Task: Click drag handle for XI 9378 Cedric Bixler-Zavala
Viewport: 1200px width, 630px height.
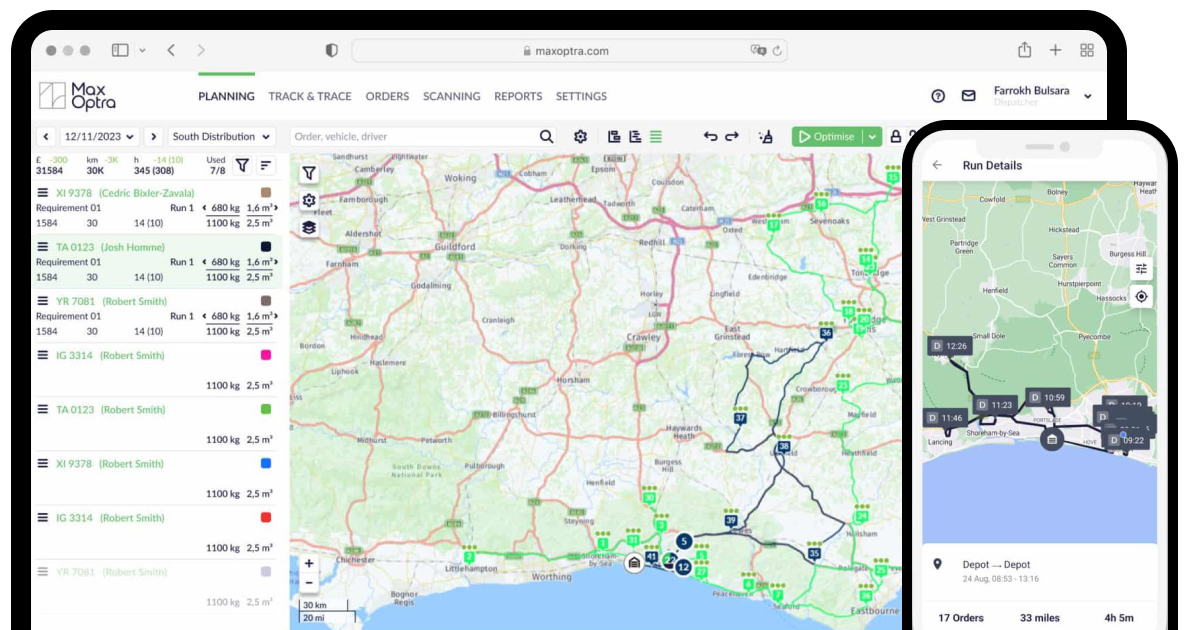Action: click(x=43, y=193)
